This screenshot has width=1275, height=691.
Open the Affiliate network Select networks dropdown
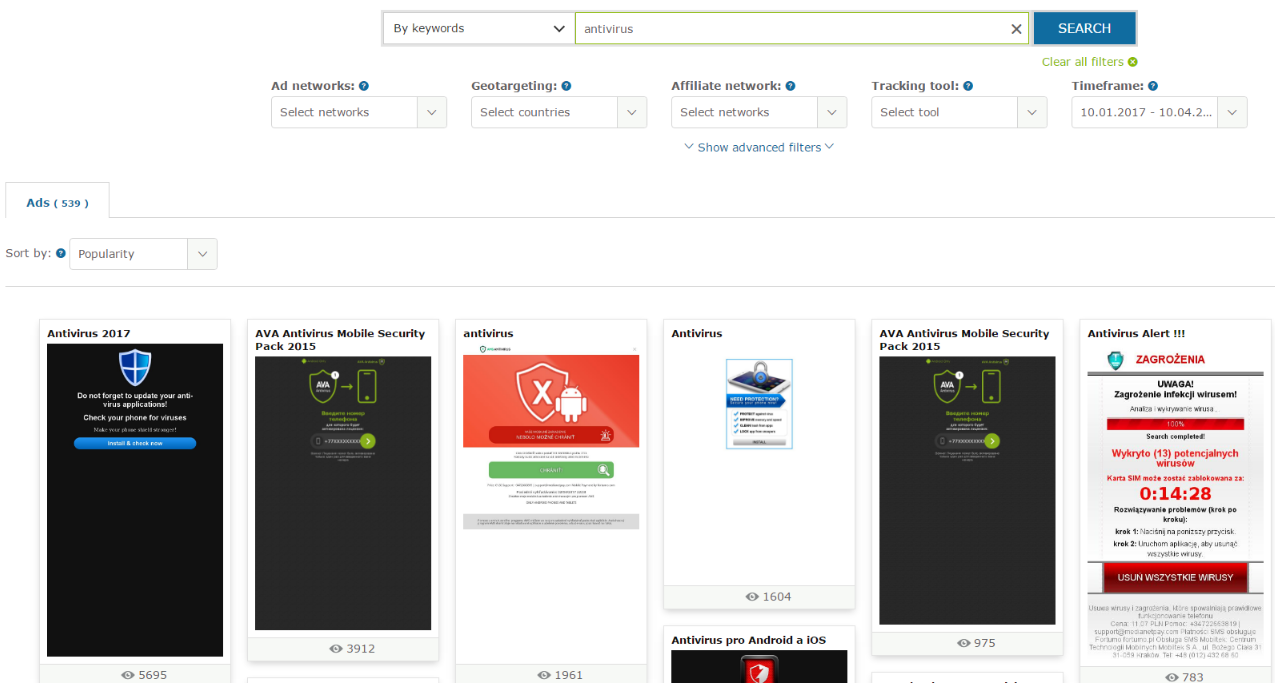click(758, 112)
